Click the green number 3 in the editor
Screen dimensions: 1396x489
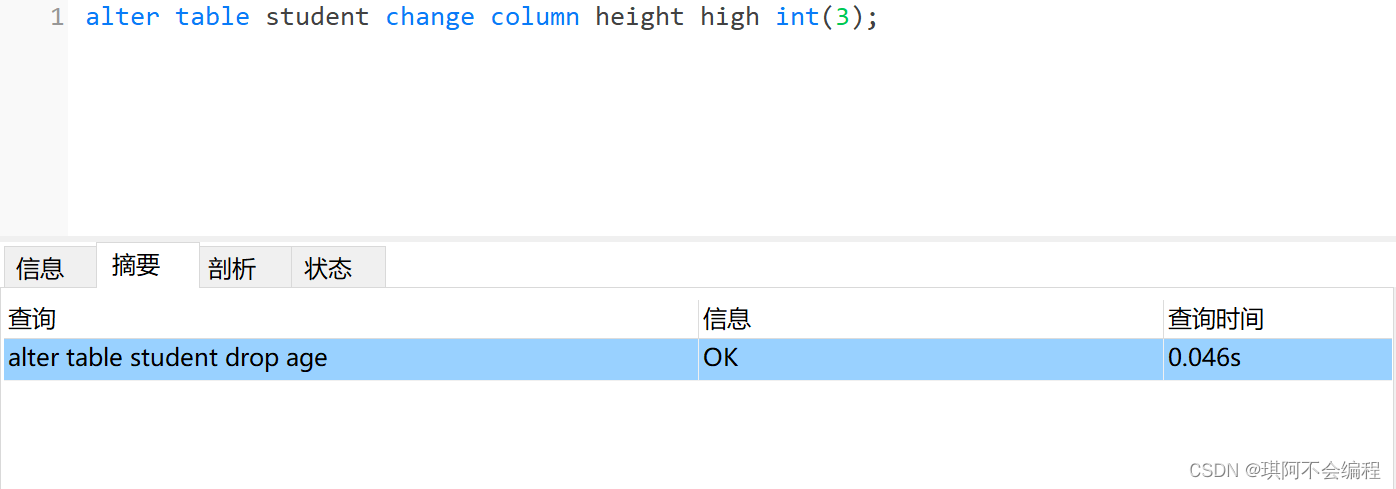842,17
